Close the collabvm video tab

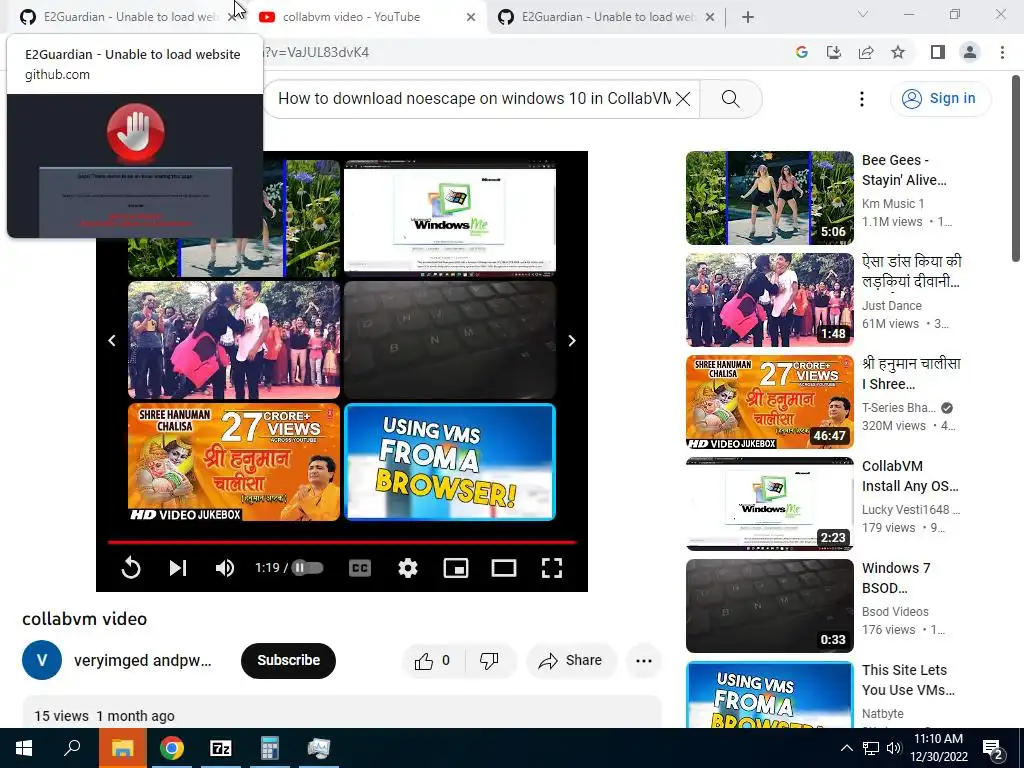471,17
